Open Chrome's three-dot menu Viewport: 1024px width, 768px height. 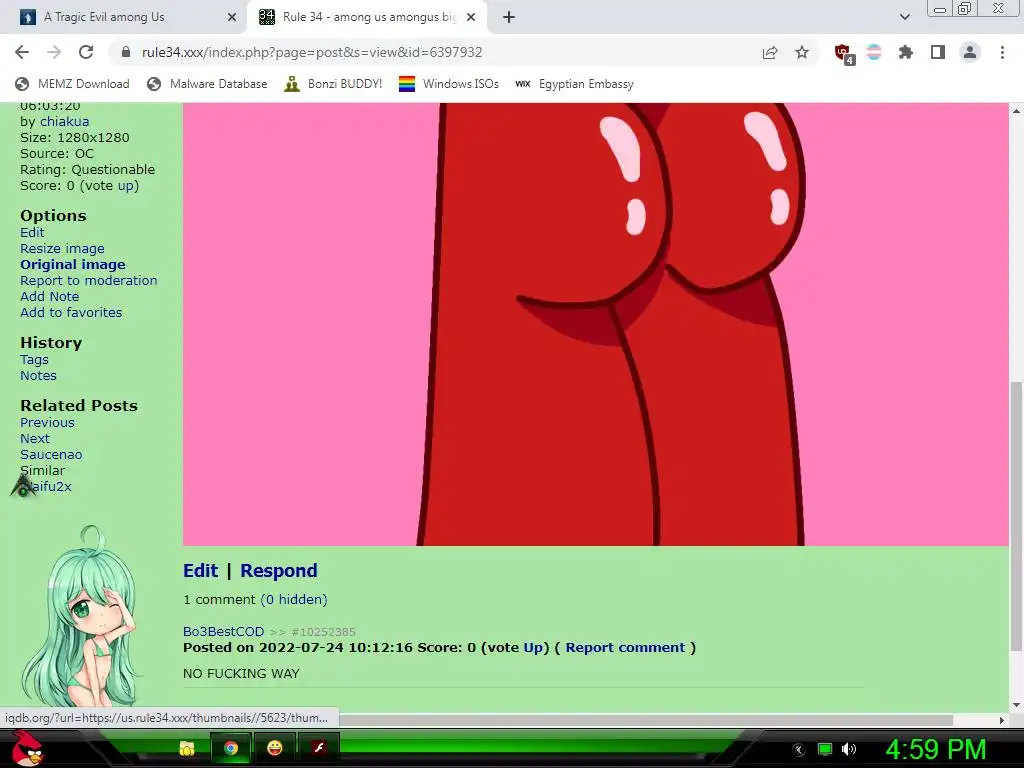(x=1002, y=52)
